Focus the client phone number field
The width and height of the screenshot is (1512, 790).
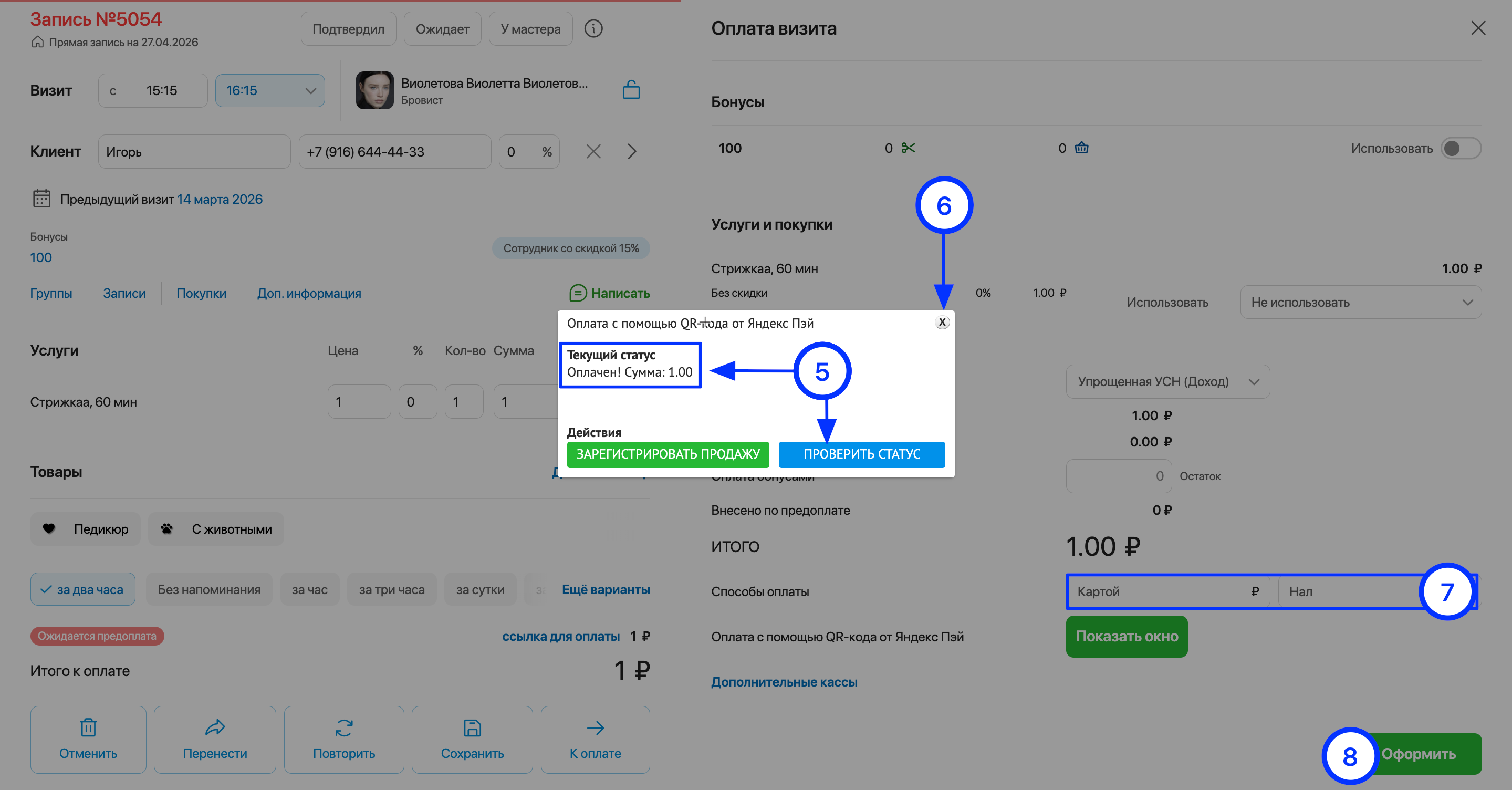395,151
